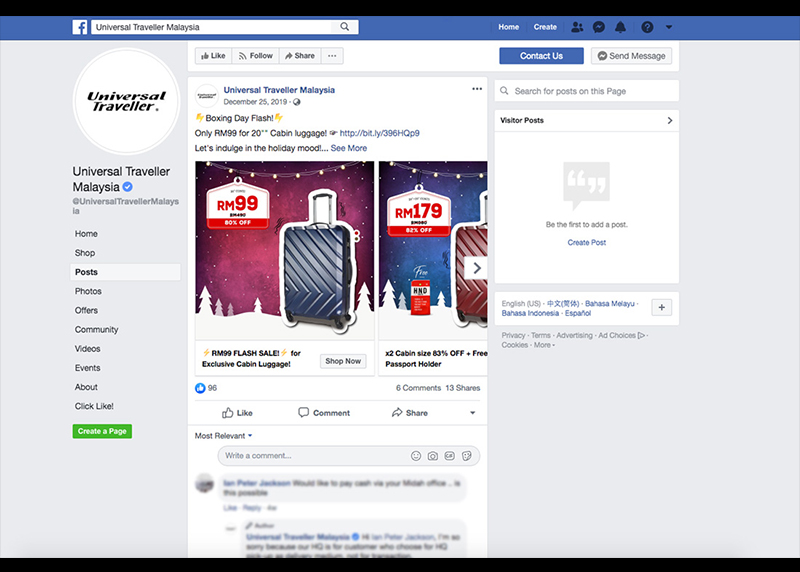
Task: Open Friend Requests icon in top bar
Action: coord(577,27)
